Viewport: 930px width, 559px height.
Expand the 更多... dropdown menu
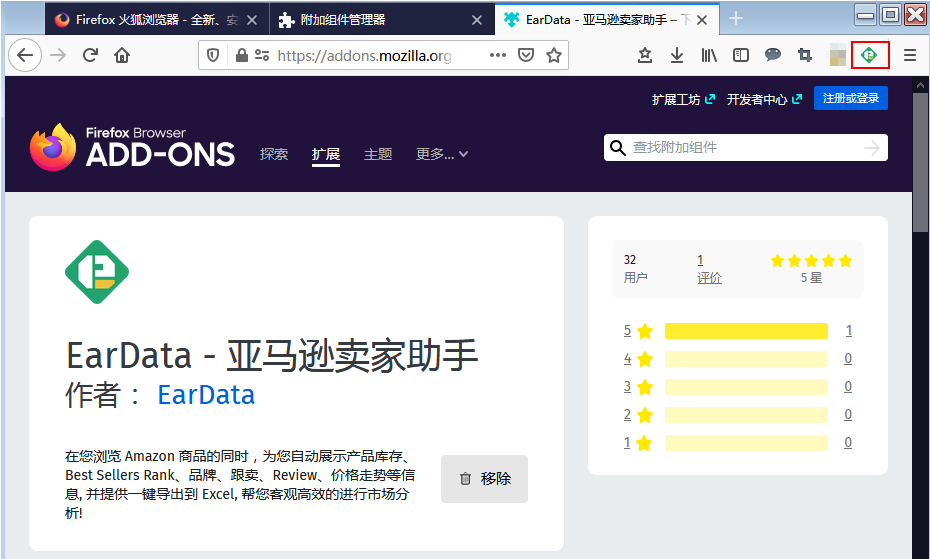click(x=442, y=154)
